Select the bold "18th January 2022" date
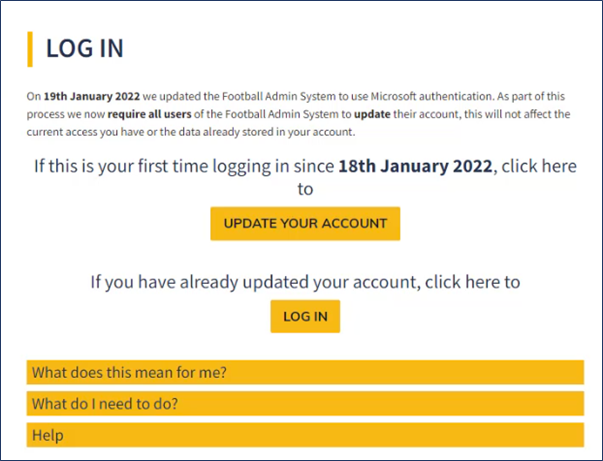The image size is (603, 461). (x=415, y=166)
